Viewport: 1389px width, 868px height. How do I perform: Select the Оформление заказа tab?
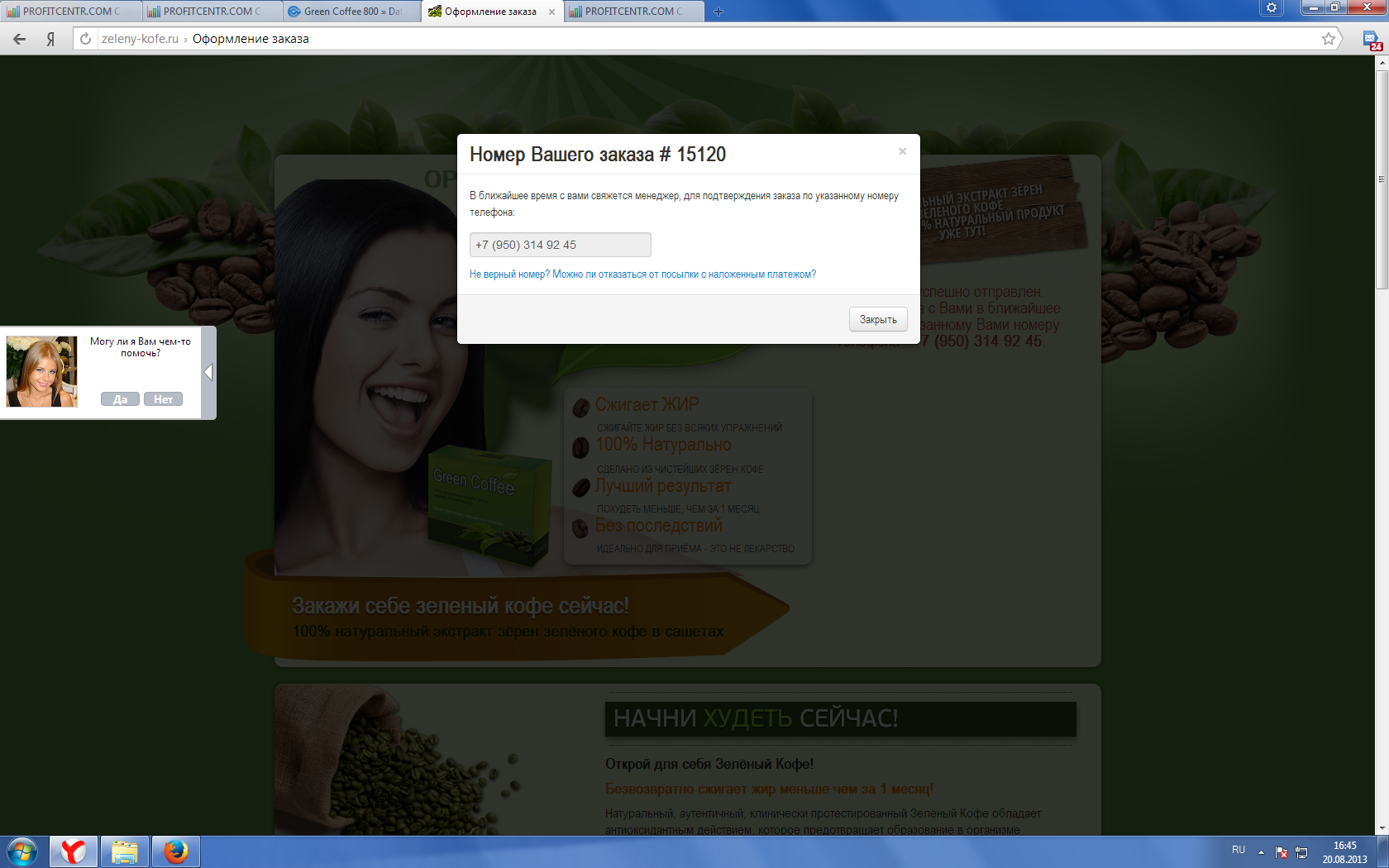(489, 12)
